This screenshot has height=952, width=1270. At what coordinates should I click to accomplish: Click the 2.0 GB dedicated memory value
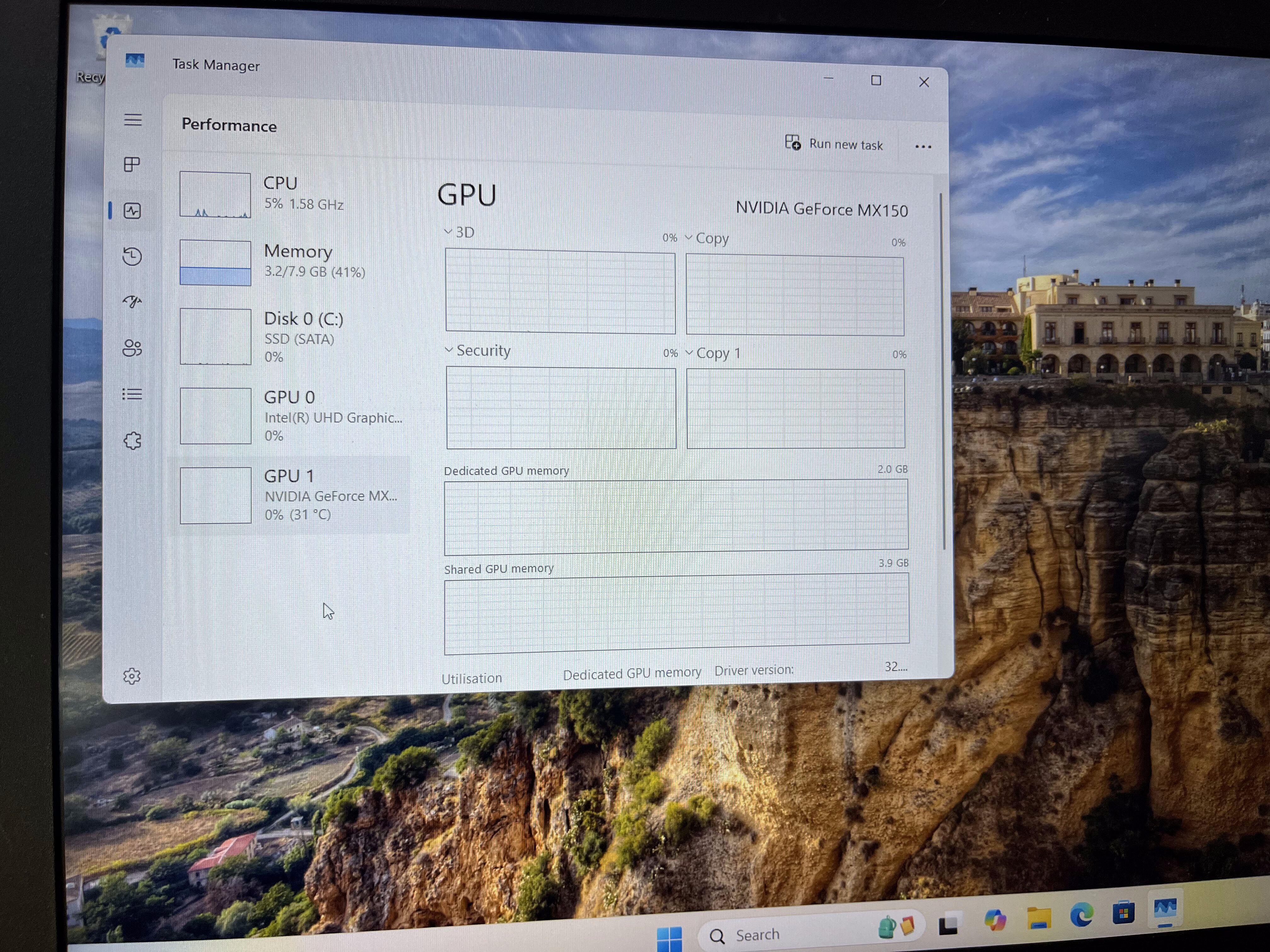(892, 469)
